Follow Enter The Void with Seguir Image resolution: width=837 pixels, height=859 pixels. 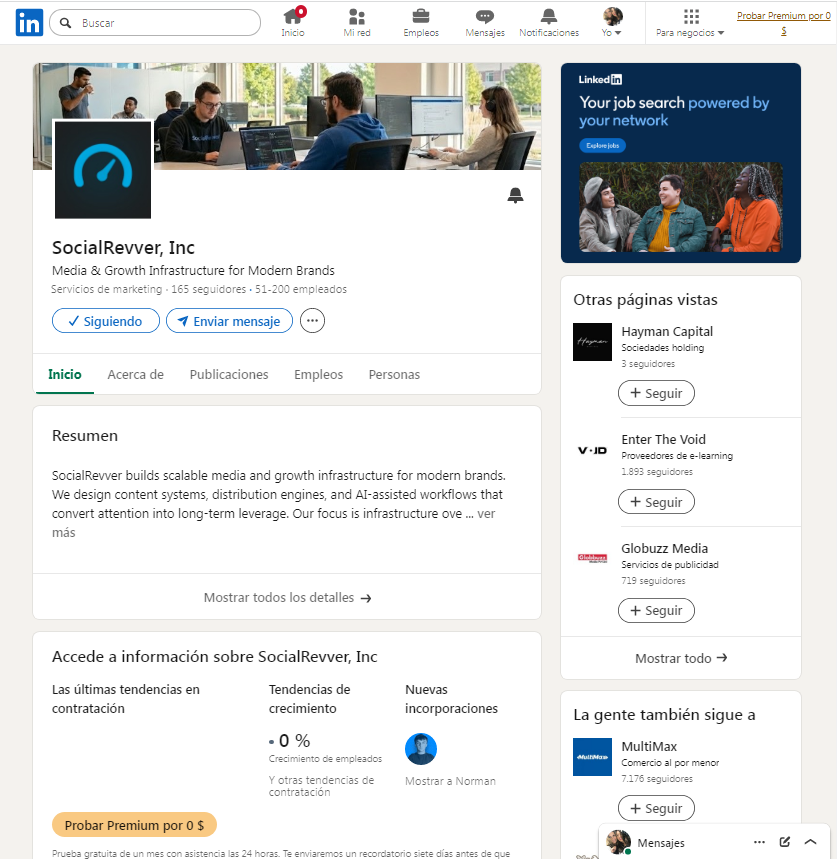pyautogui.click(x=656, y=502)
